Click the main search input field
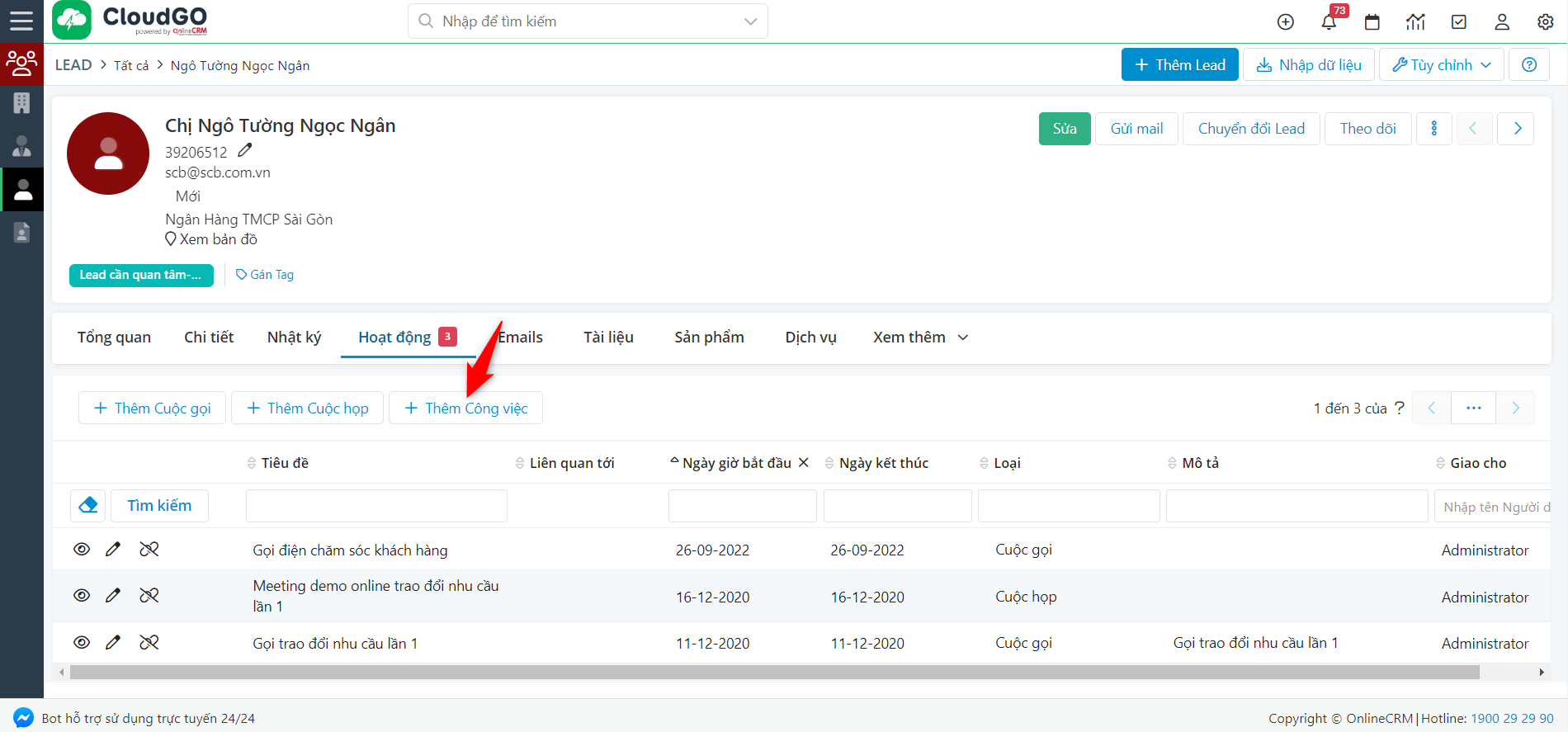 [588, 21]
